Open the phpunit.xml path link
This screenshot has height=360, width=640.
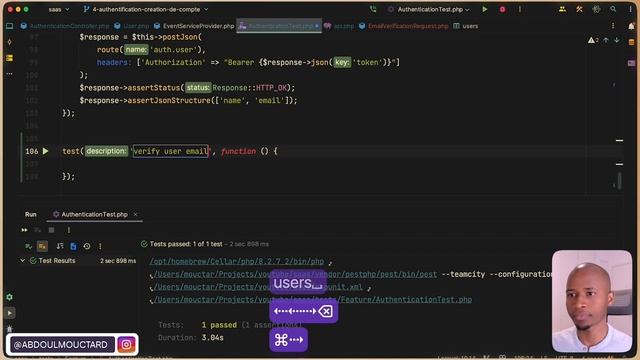[258, 287]
